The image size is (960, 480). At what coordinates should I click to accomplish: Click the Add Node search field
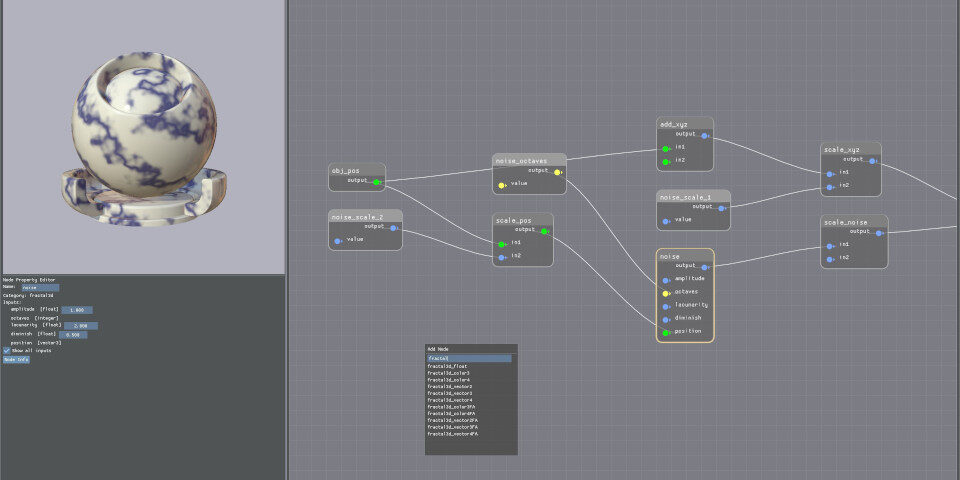point(469,358)
